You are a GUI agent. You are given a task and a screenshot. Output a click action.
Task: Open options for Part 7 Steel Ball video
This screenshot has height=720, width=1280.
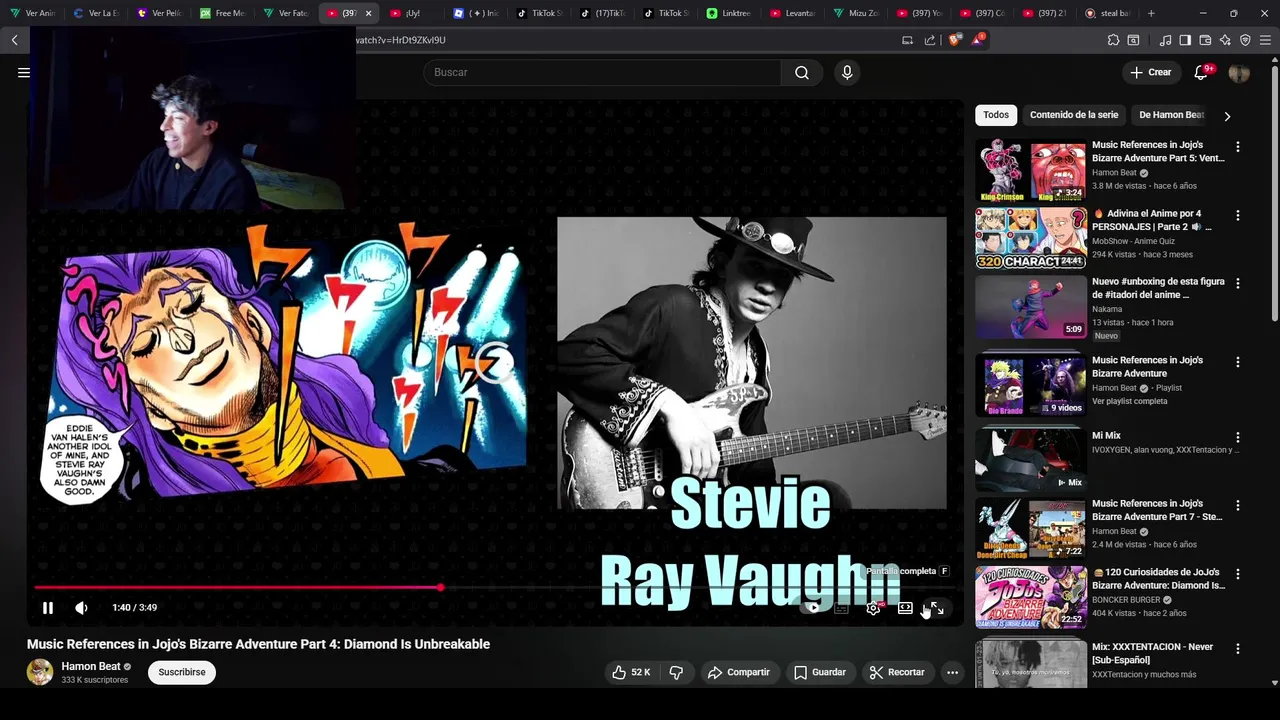[x=1238, y=506]
